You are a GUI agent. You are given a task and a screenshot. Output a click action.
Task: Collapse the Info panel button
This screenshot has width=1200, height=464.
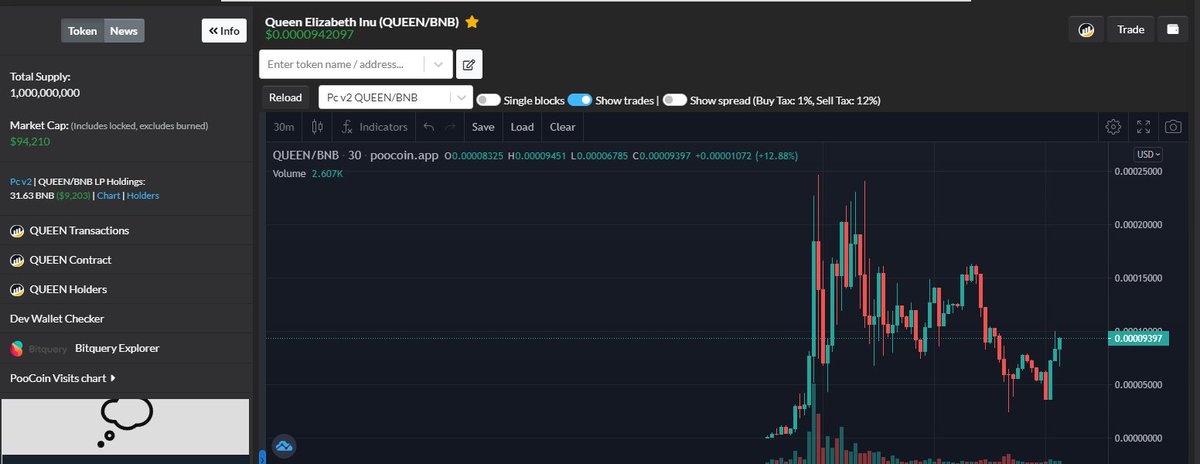tap(224, 31)
